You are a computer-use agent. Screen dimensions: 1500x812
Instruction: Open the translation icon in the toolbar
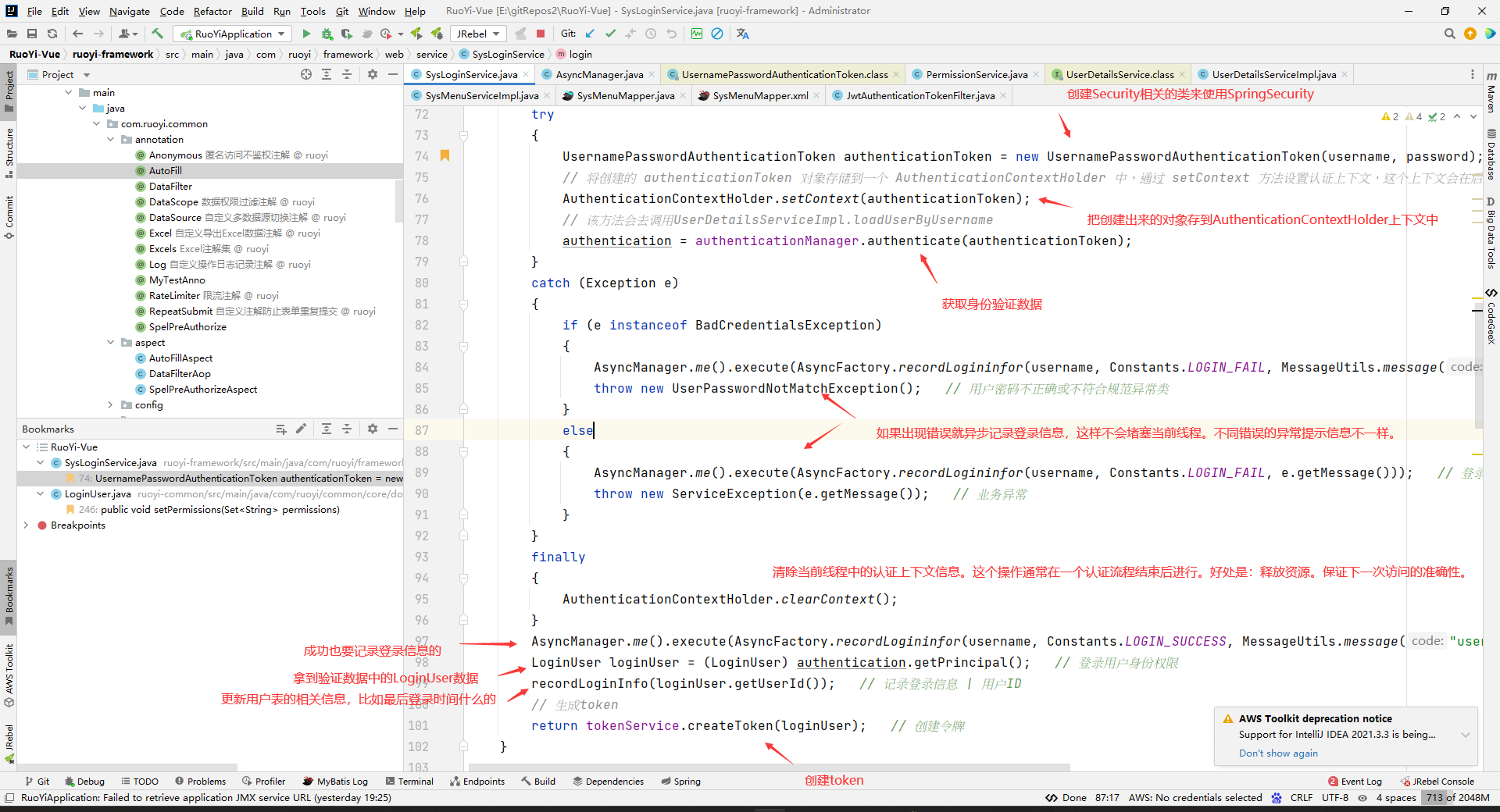(742, 34)
